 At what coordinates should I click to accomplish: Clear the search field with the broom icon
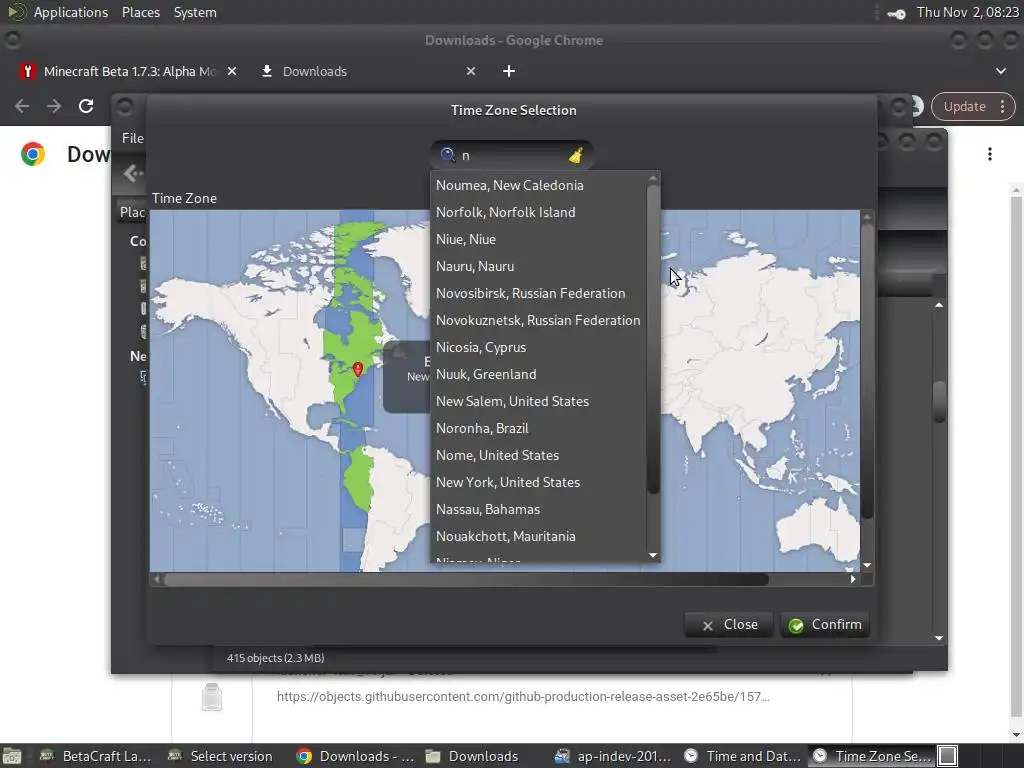576,155
